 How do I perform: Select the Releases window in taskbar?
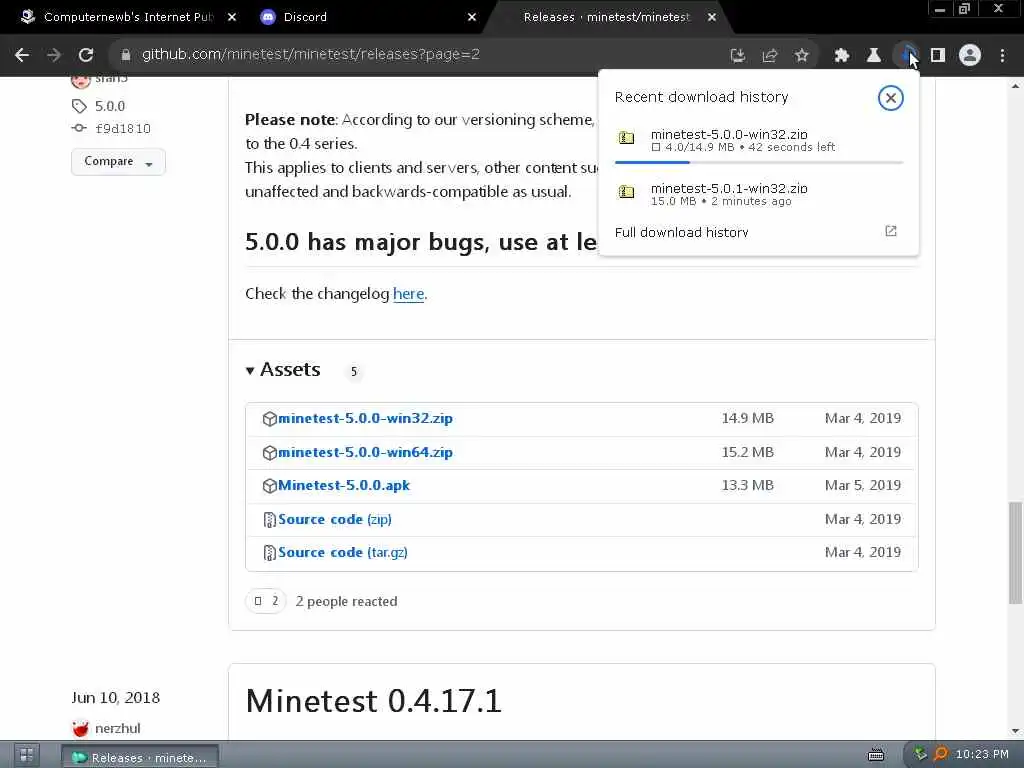pyautogui.click(x=140, y=758)
